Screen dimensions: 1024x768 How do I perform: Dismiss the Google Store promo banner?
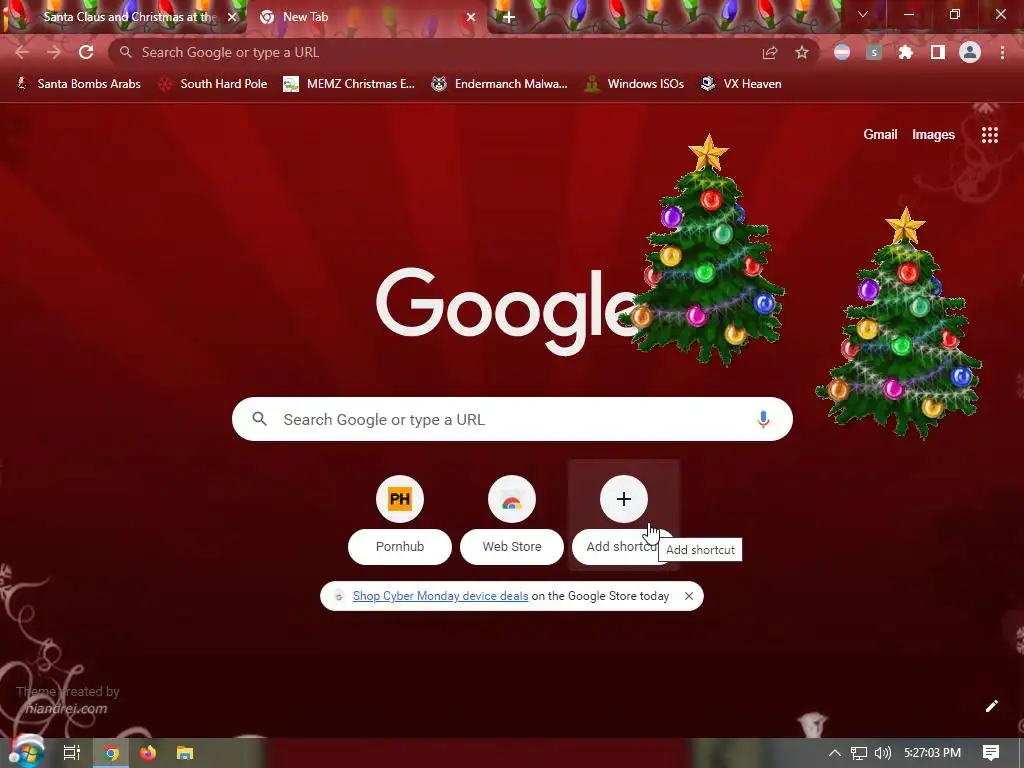pyautogui.click(x=688, y=596)
